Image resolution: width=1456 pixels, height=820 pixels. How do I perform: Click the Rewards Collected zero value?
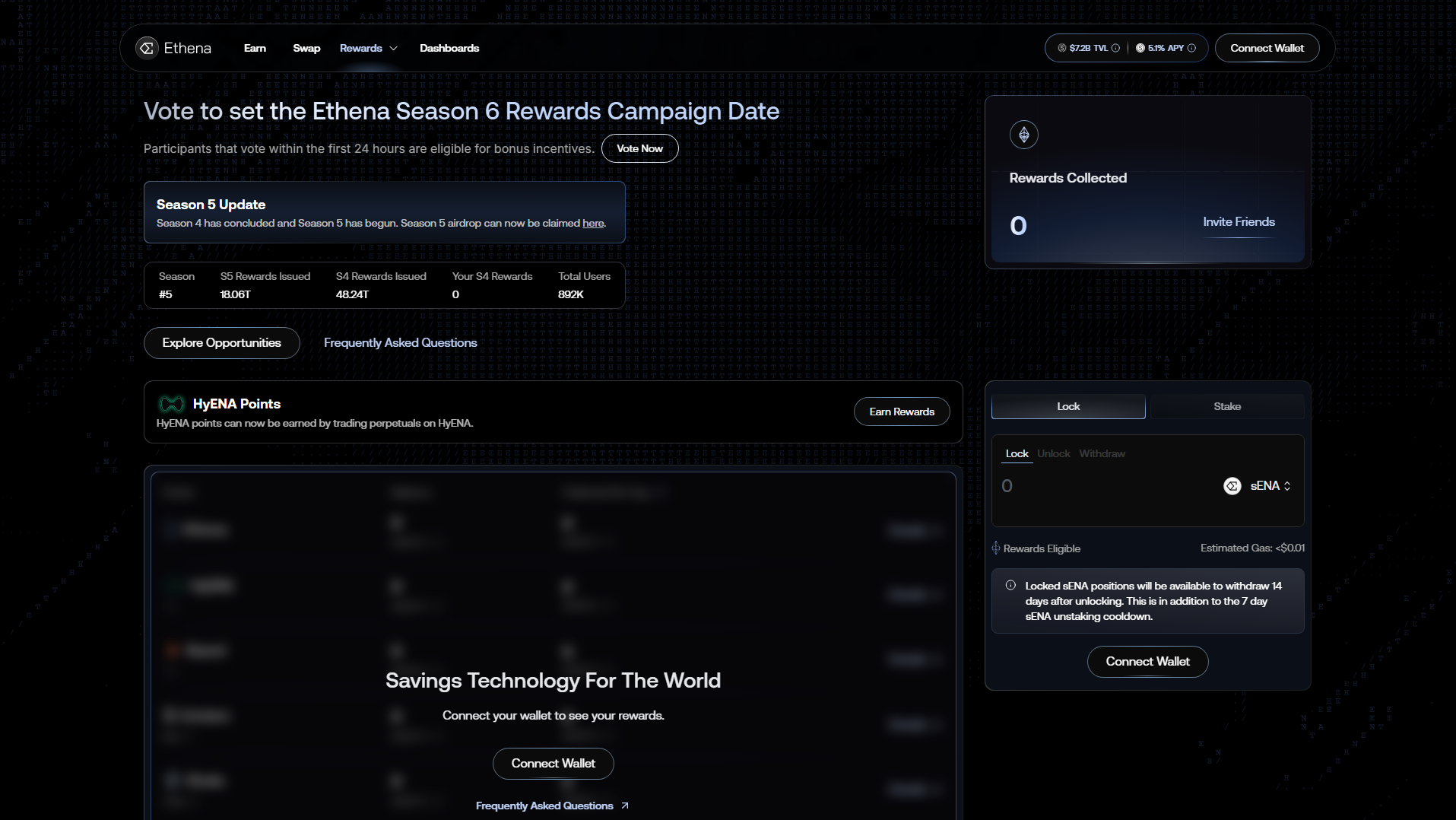(x=1018, y=226)
